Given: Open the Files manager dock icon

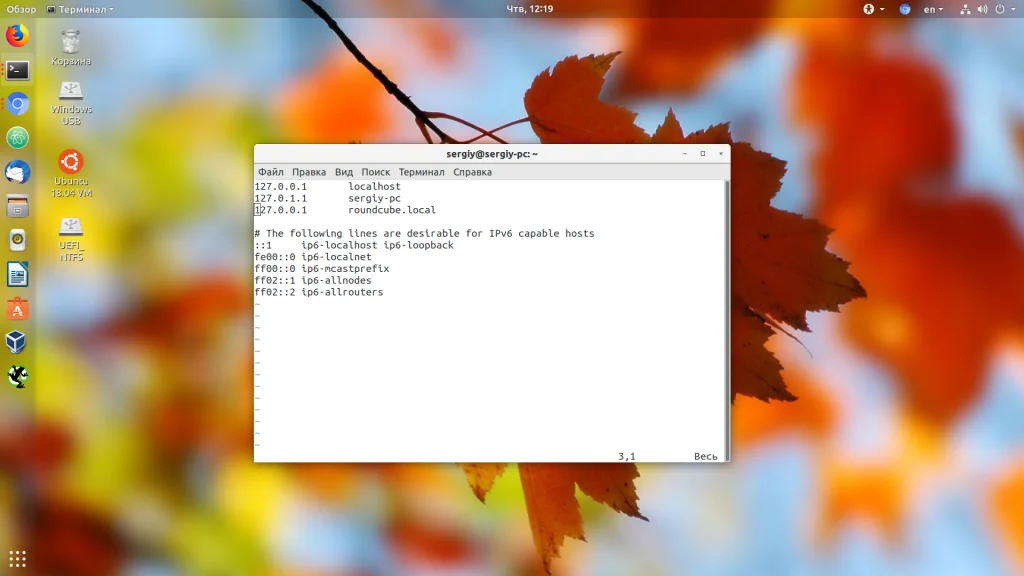Looking at the screenshot, I should pos(18,206).
